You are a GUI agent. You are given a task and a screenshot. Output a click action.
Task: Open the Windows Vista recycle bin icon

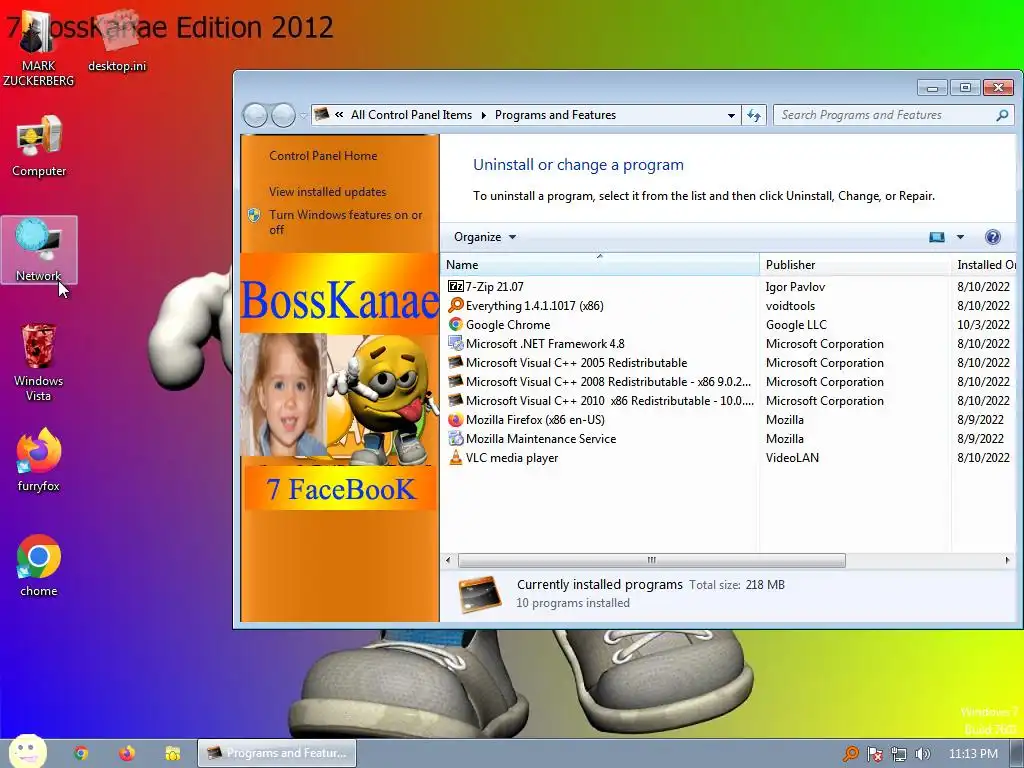39,362
